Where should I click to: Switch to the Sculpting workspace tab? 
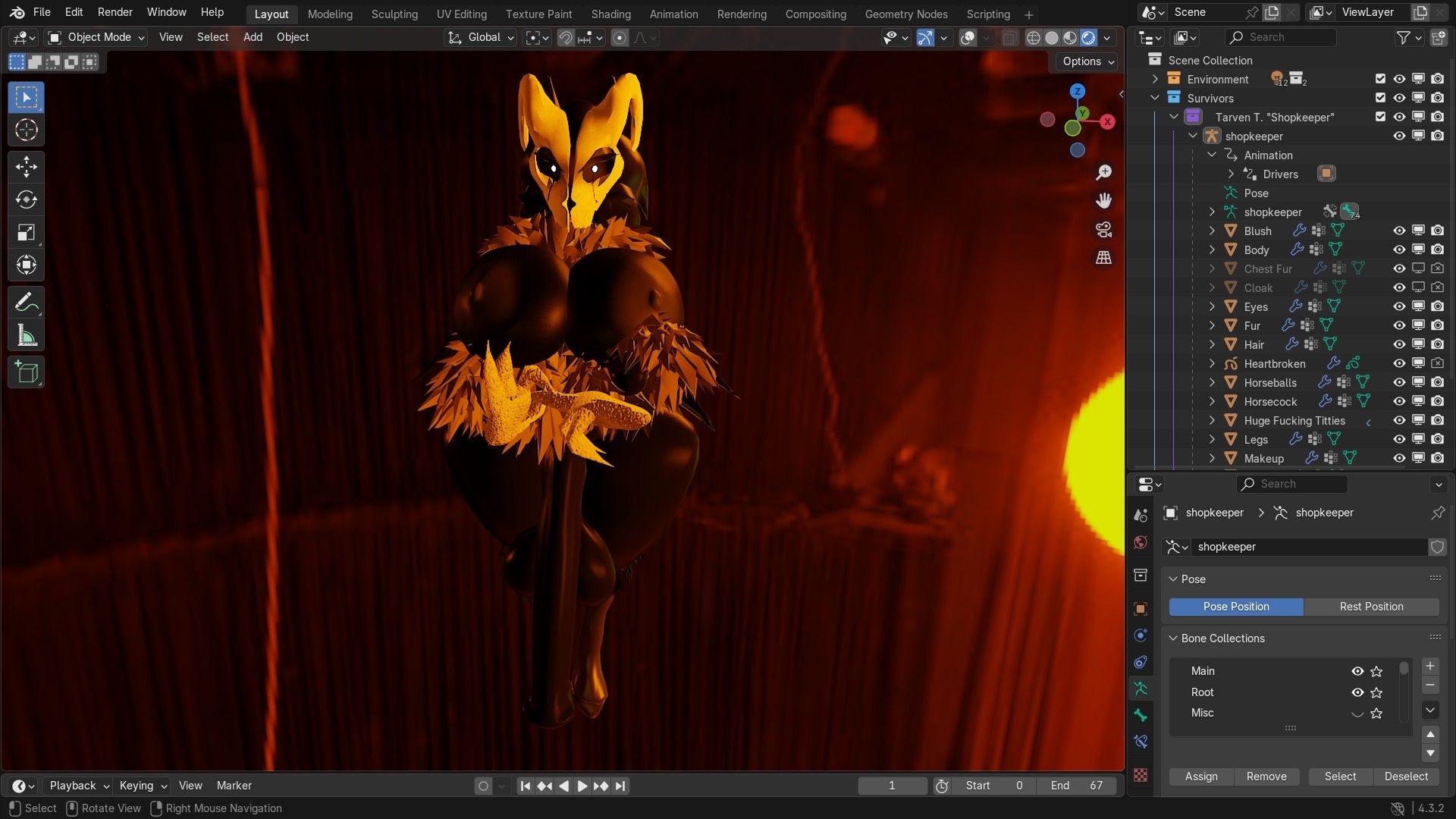coord(394,14)
